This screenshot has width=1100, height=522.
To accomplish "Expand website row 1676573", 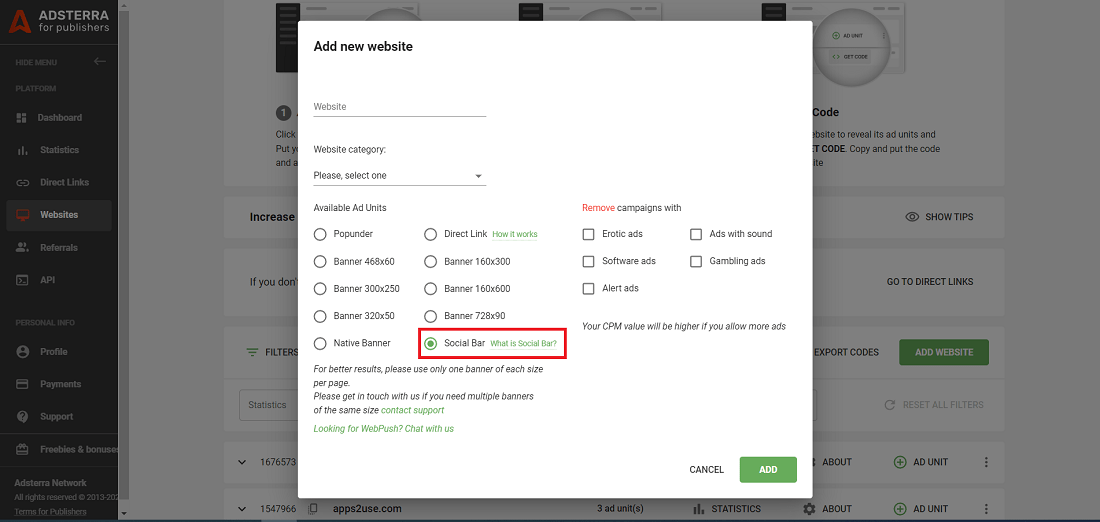I will point(242,462).
